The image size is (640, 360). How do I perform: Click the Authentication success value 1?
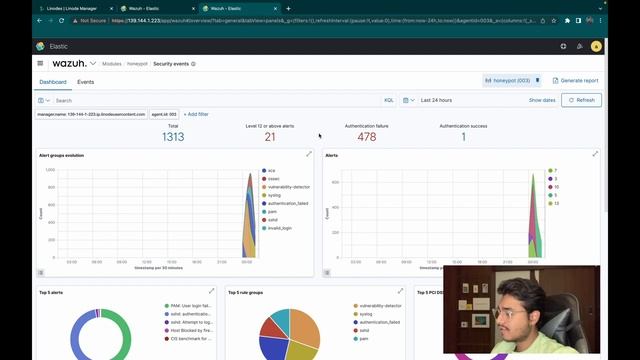pyautogui.click(x=464, y=137)
